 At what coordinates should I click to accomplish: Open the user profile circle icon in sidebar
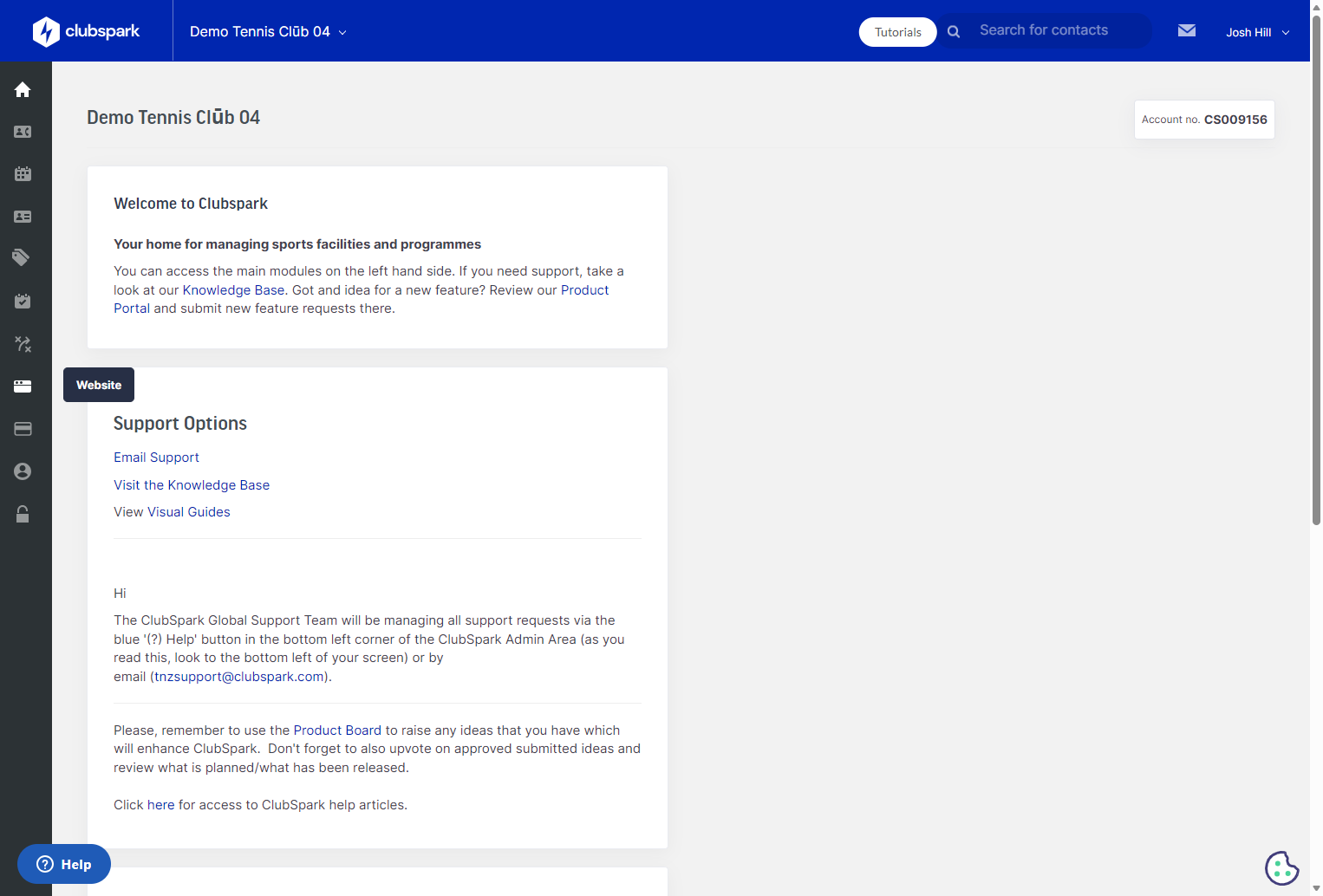[x=23, y=471]
